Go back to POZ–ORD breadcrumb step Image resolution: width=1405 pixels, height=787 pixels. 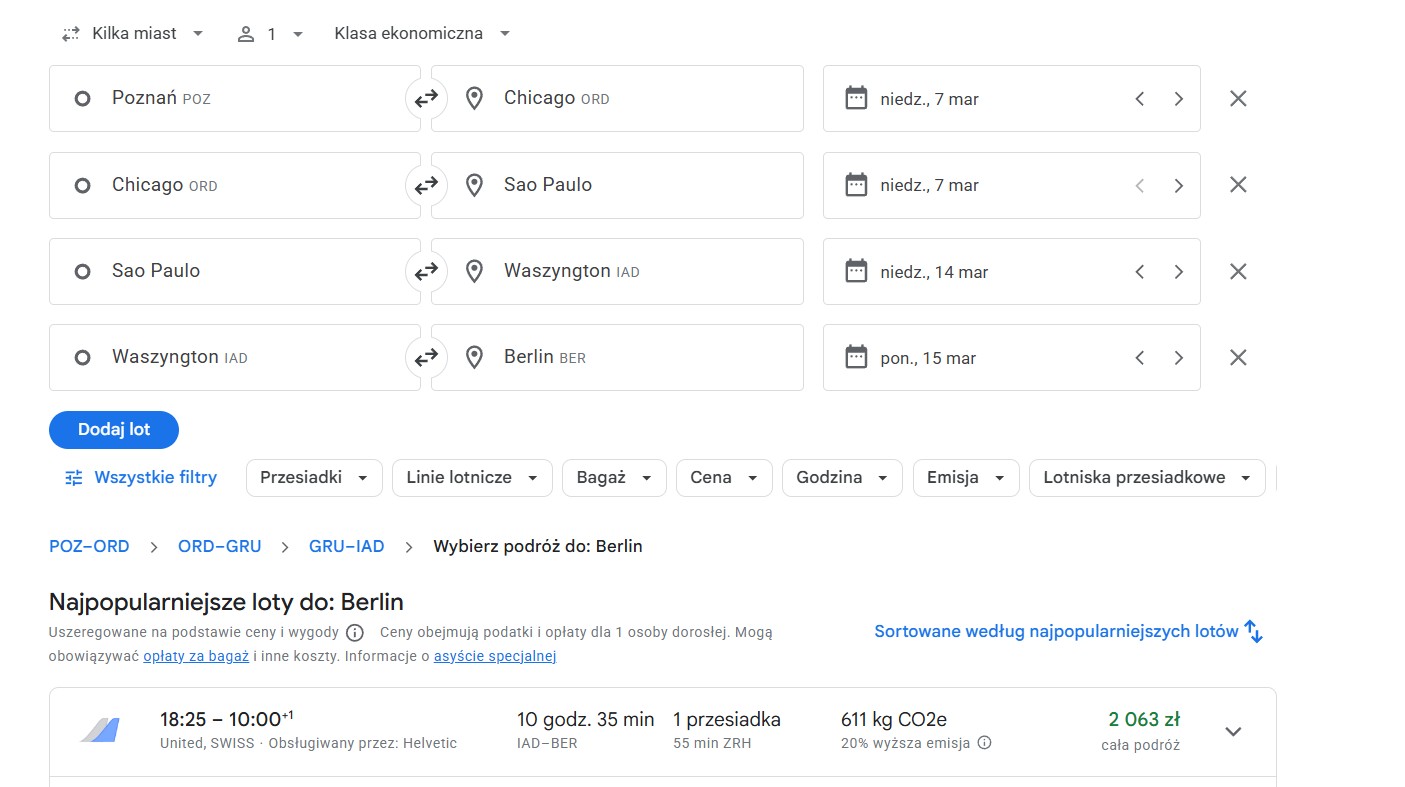tap(89, 546)
